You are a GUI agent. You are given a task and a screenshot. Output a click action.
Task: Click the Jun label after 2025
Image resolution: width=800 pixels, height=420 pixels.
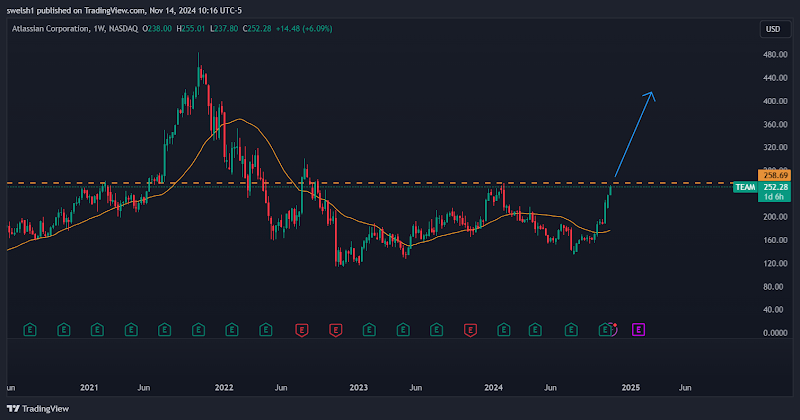685,388
